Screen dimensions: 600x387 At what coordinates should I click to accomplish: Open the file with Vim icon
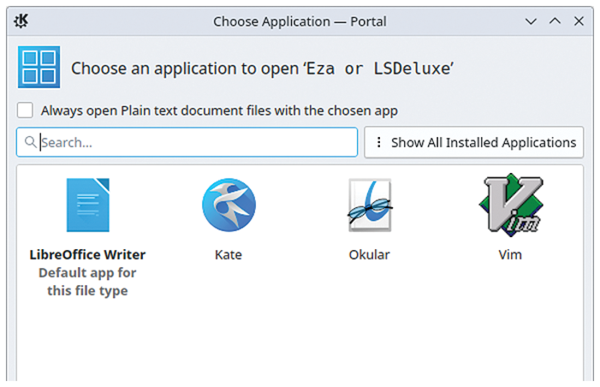click(511, 204)
